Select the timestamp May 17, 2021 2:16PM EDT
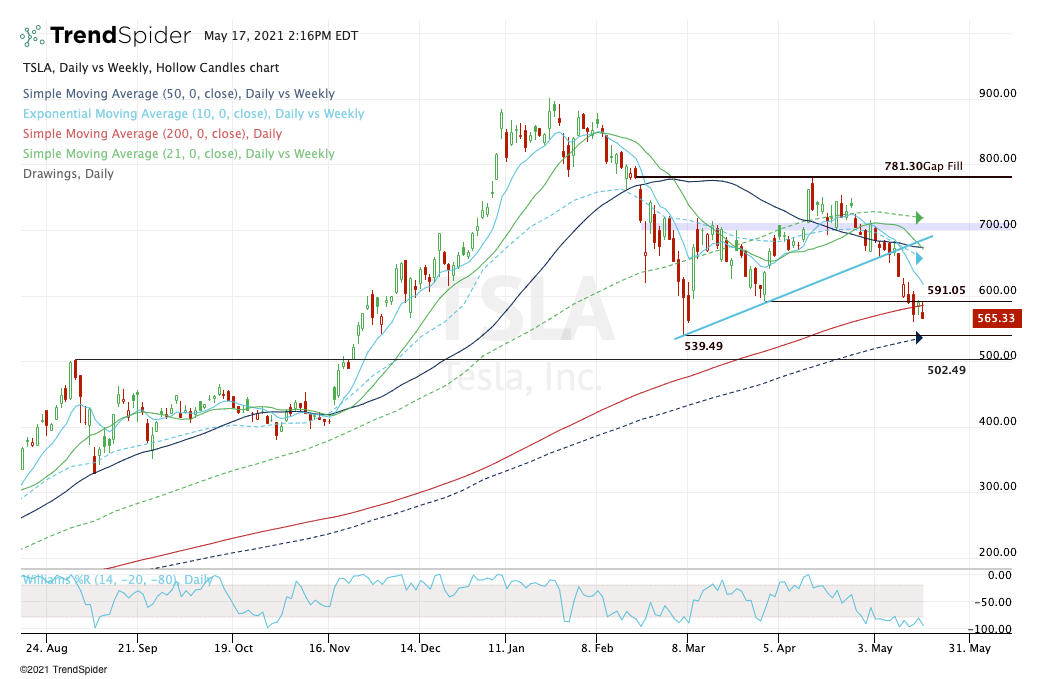 [281, 36]
